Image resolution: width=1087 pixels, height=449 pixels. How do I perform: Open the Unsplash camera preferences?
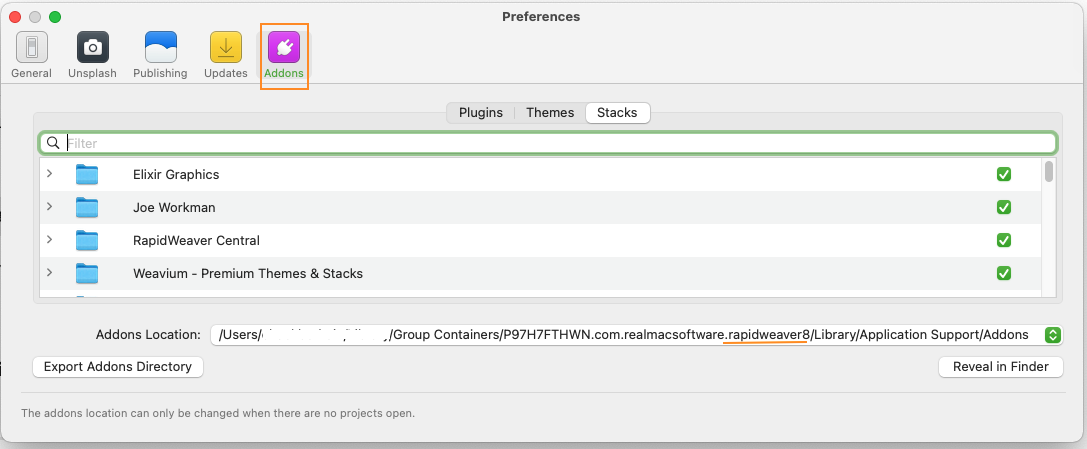pos(92,48)
